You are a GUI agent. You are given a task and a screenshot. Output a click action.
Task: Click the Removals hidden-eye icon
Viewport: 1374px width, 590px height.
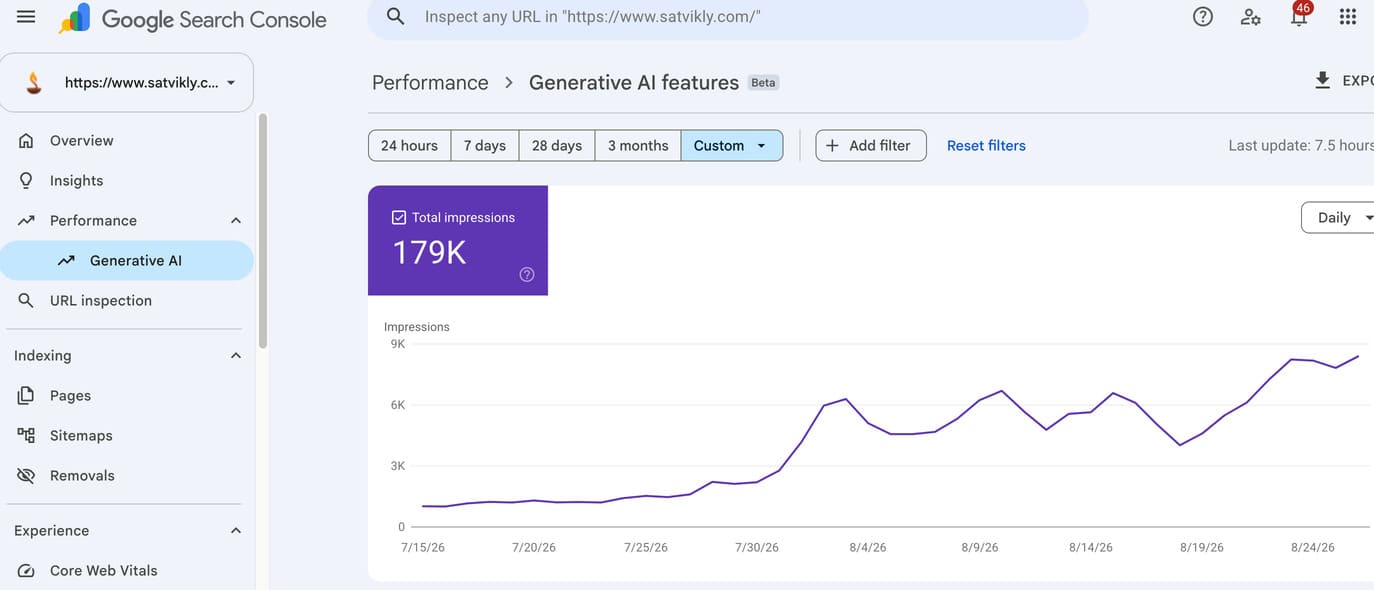[27, 475]
